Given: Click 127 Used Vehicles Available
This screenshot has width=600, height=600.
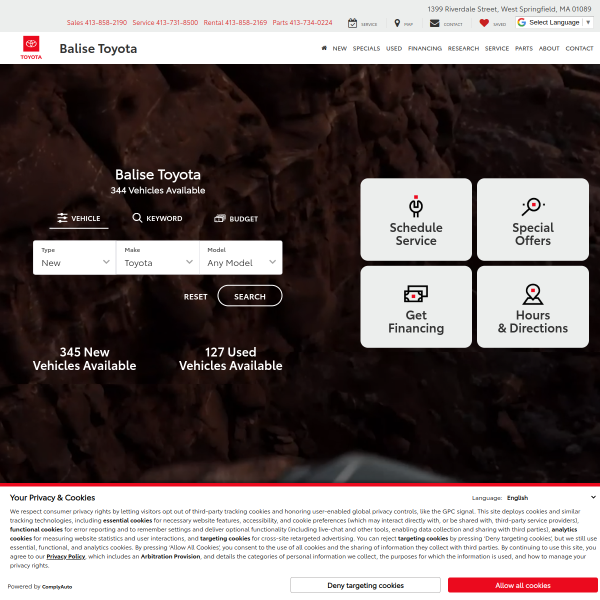Looking at the screenshot, I should coord(231,359).
